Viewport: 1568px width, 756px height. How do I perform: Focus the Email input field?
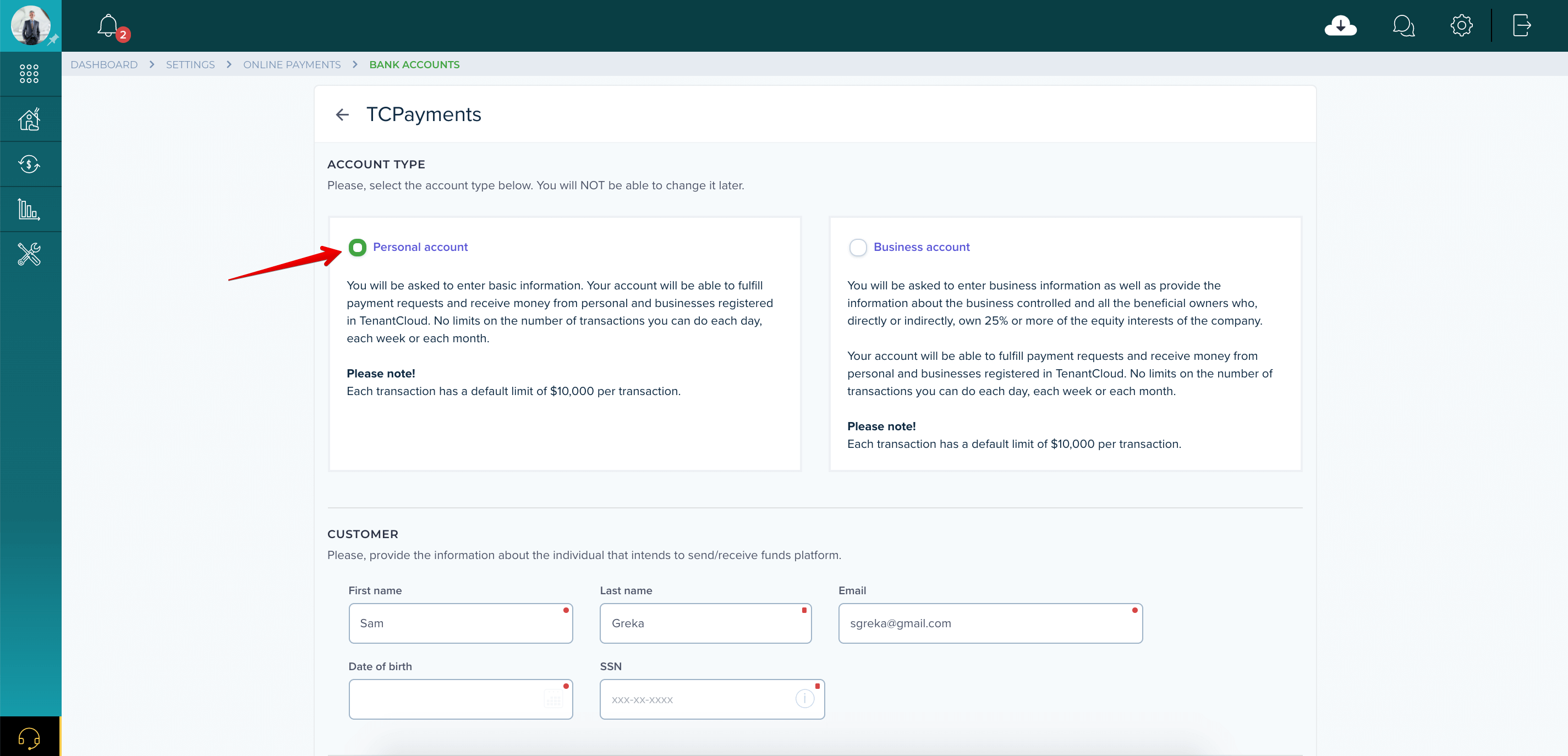pyautogui.click(x=990, y=623)
